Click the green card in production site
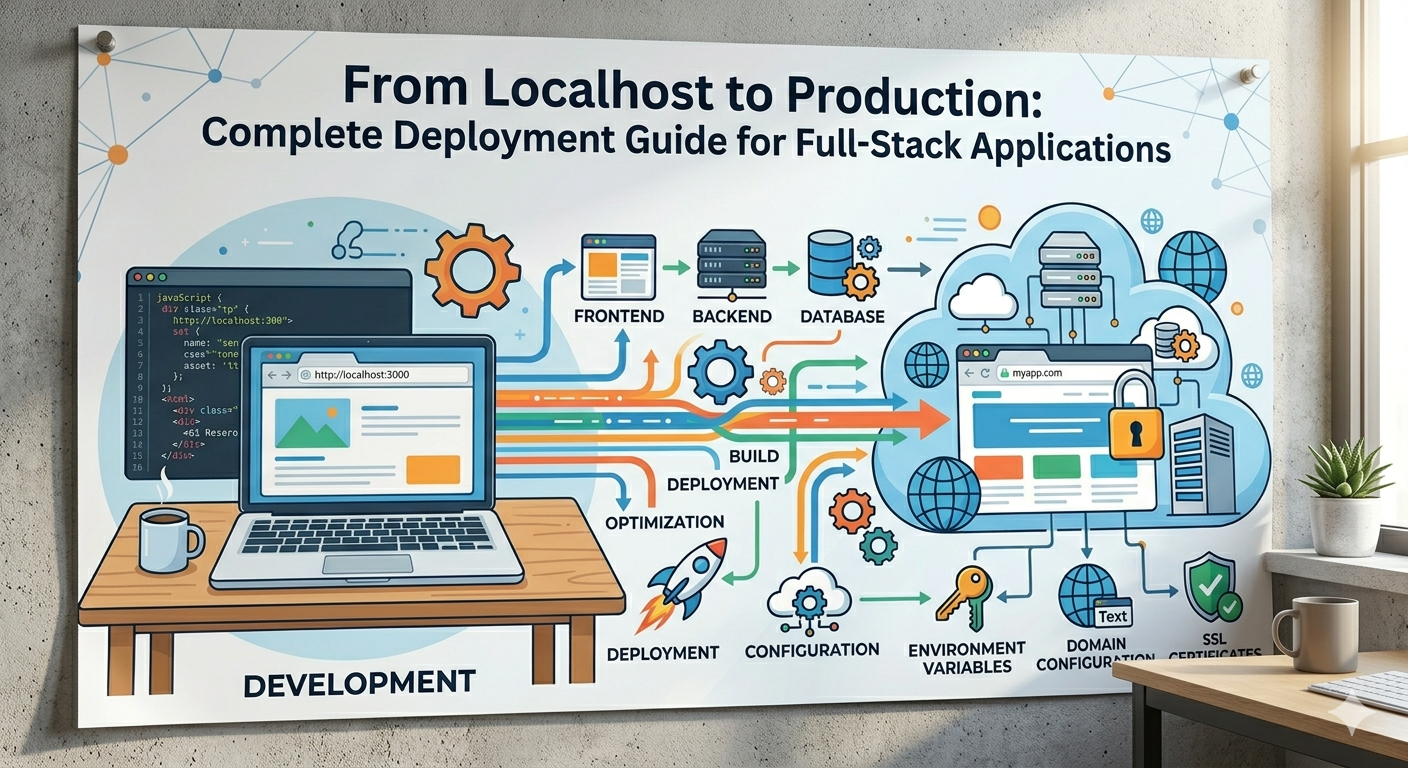This screenshot has width=1408, height=768. [1056, 467]
